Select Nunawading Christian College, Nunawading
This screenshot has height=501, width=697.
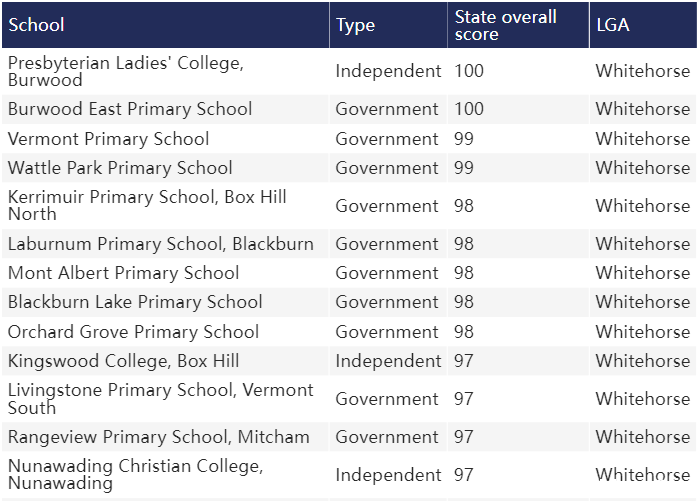tap(136, 474)
